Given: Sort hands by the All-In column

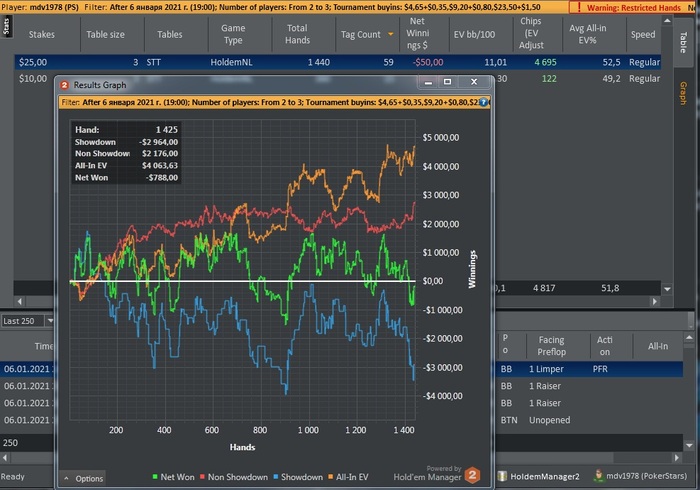Looking at the screenshot, I should 658,346.
